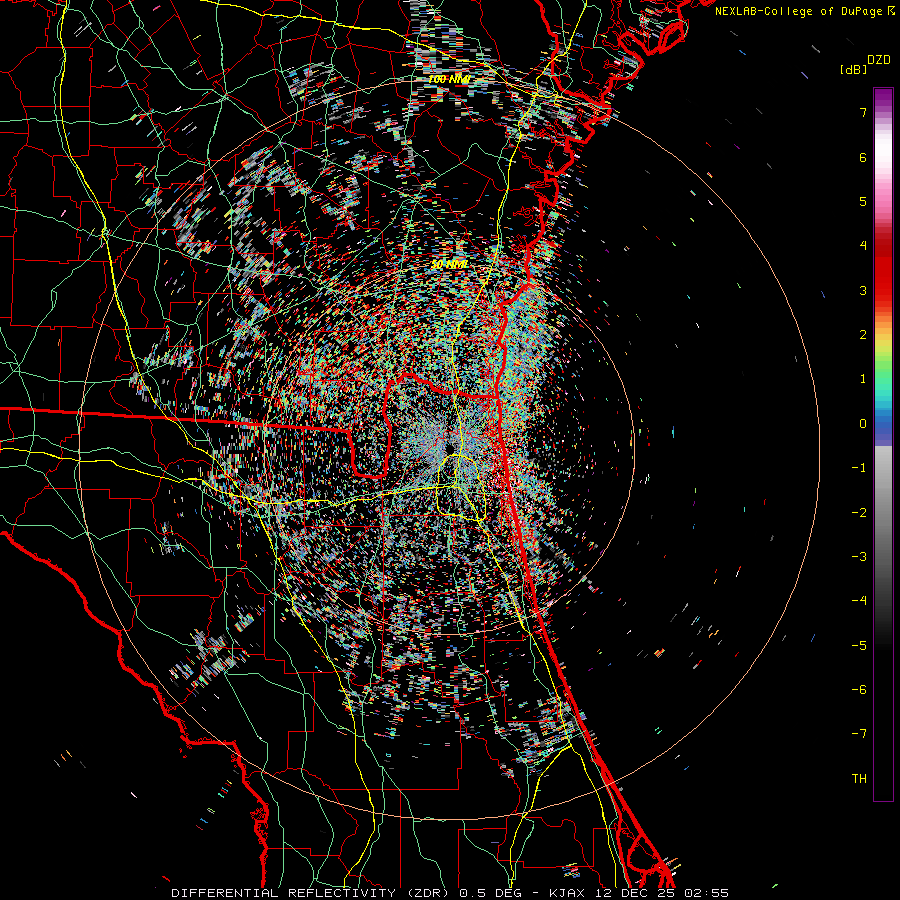This screenshot has width=900, height=900.
Task: Click the TH threshold label
Action: 859,779
